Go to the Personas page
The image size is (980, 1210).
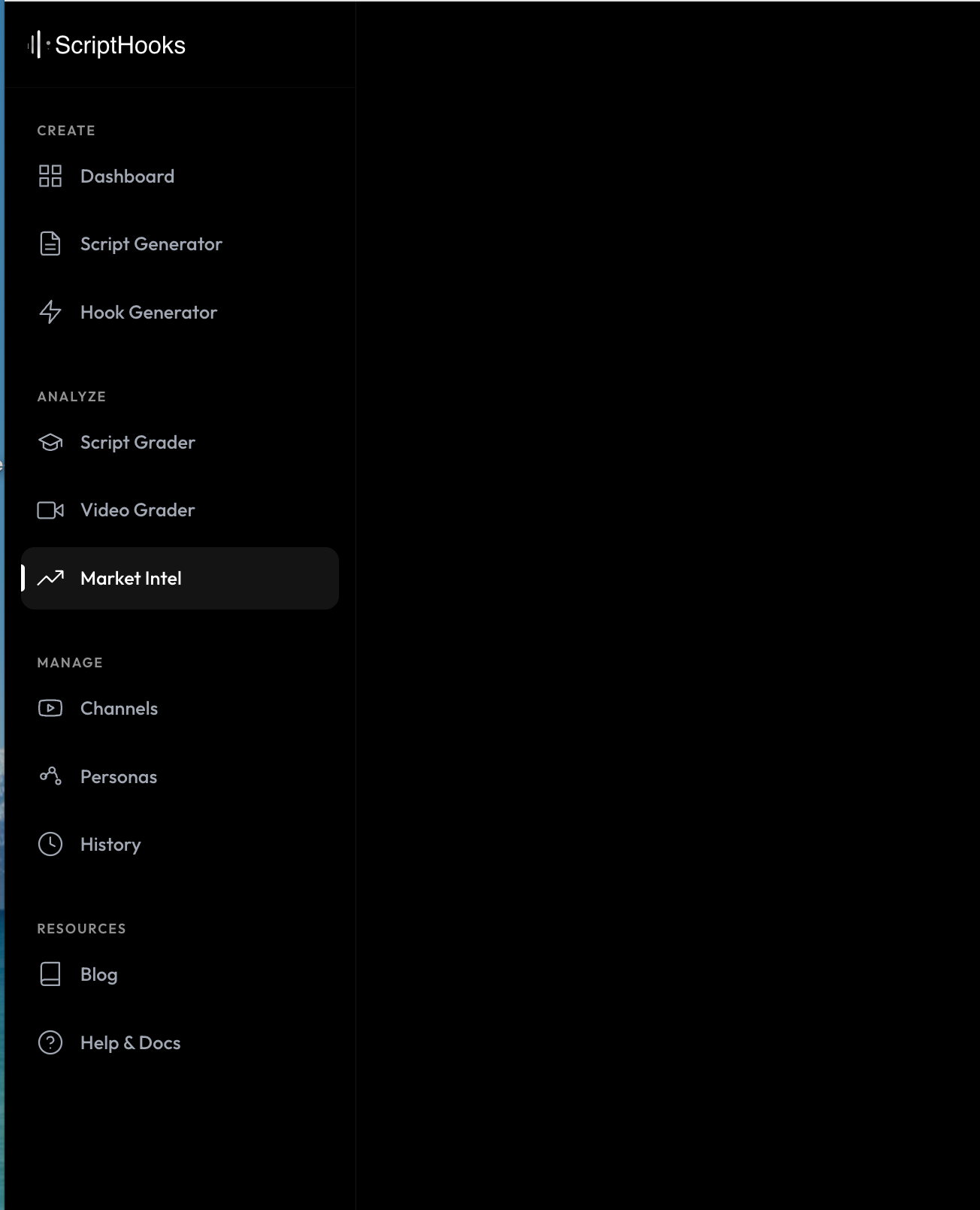tap(118, 776)
